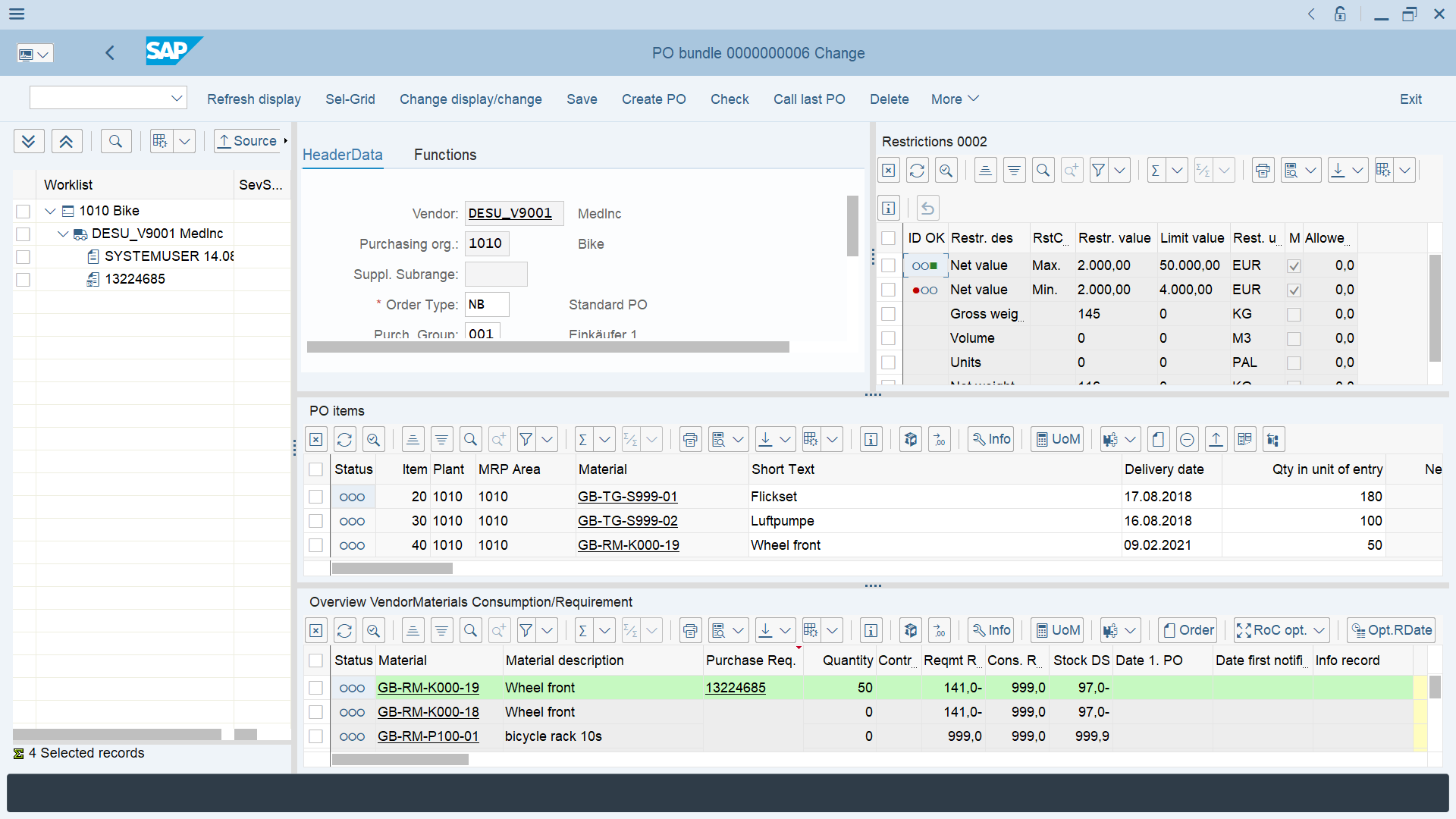The image size is (1456, 819).
Task: Open the export dropdown in PO items toolbar
Action: [786, 439]
